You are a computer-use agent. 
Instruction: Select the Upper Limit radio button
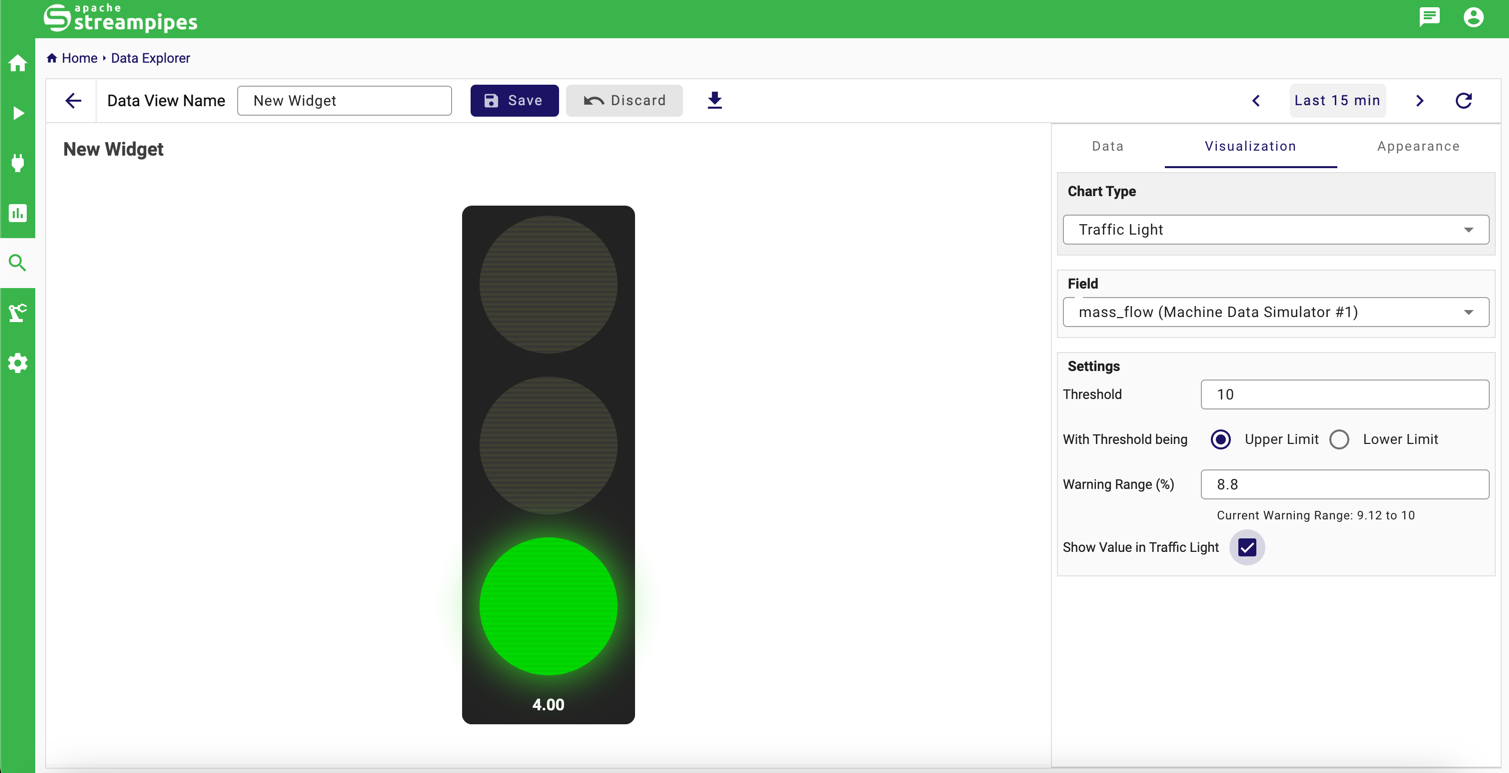point(1221,440)
